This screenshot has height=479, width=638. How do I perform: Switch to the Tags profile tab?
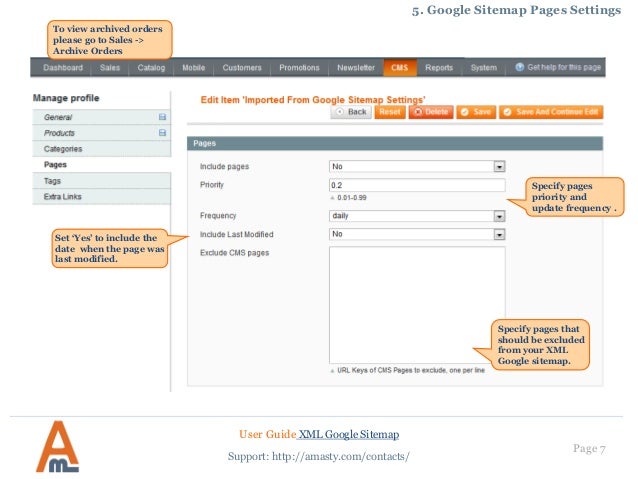click(x=102, y=181)
